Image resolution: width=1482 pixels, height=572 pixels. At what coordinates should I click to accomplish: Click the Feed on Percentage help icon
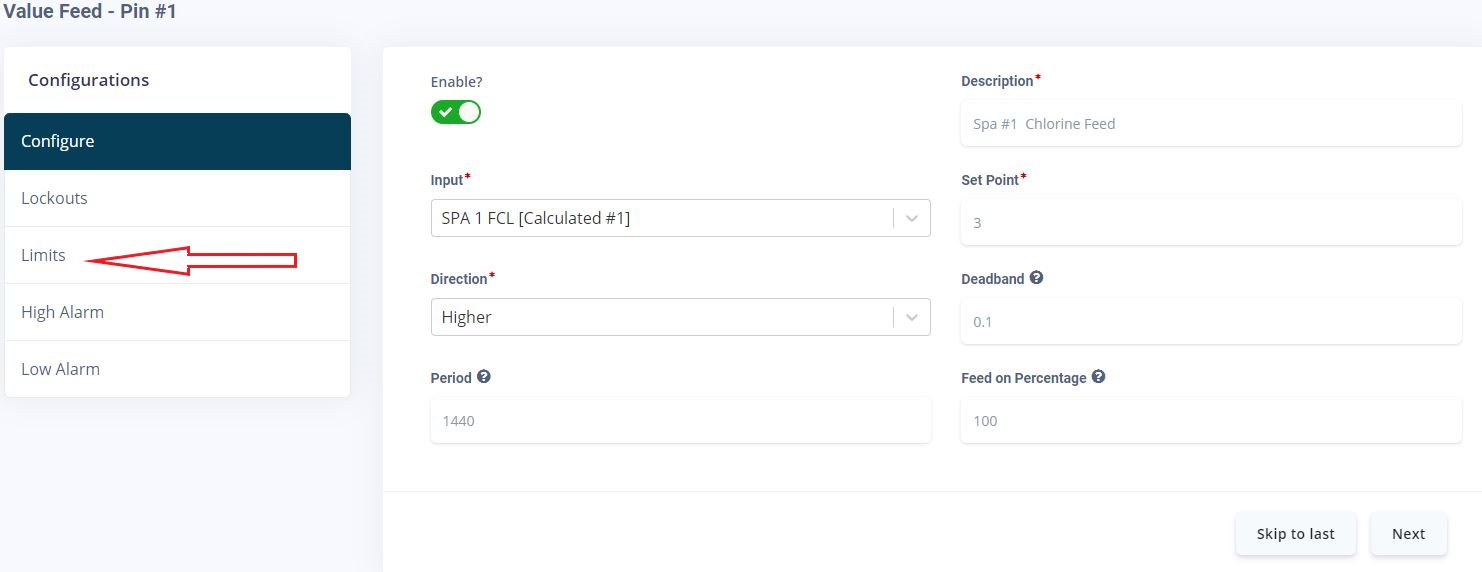point(1098,377)
